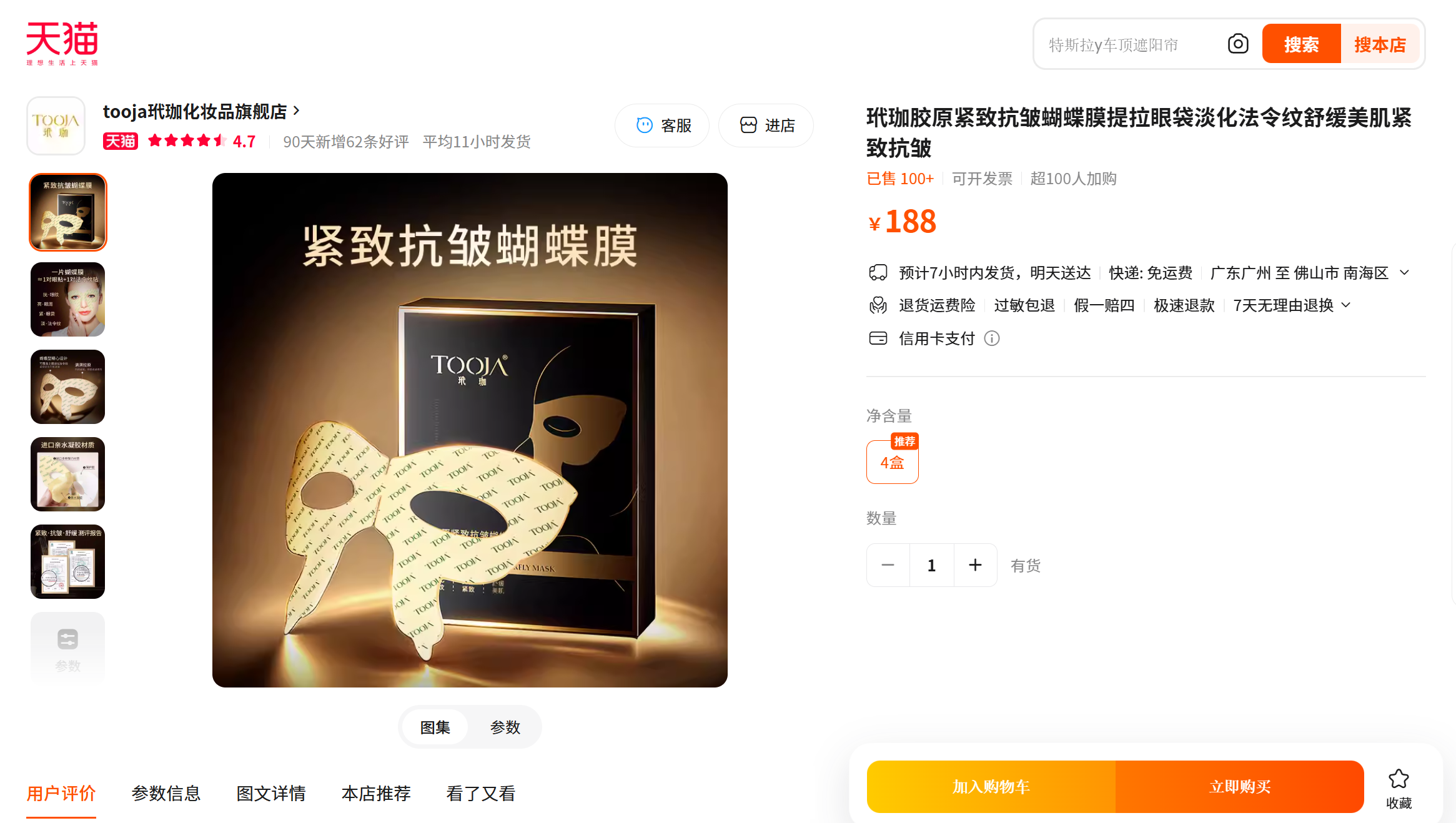The height and width of the screenshot is (823, 1456).
Task: Click the credit card payment info icon
Action: [991, 338]
